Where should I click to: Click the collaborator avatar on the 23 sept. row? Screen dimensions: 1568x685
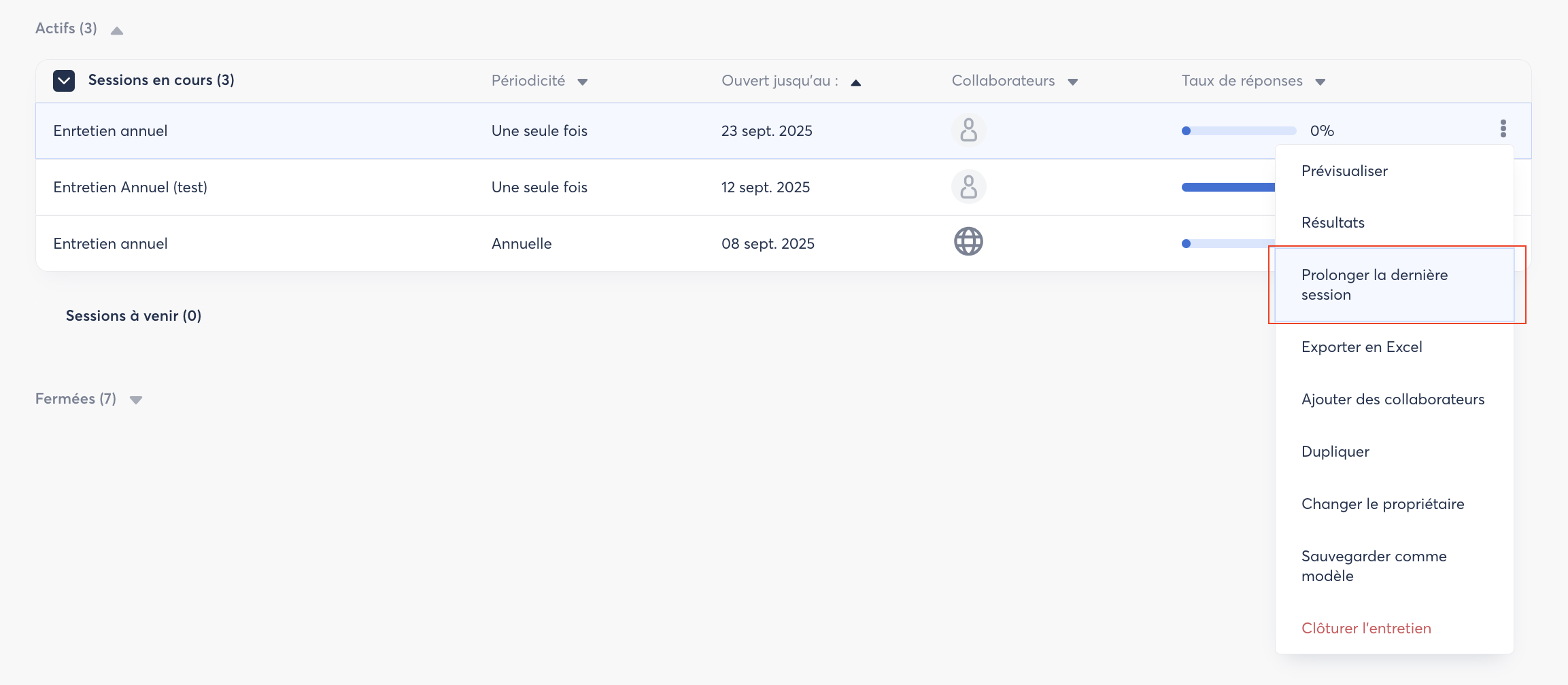968,130
